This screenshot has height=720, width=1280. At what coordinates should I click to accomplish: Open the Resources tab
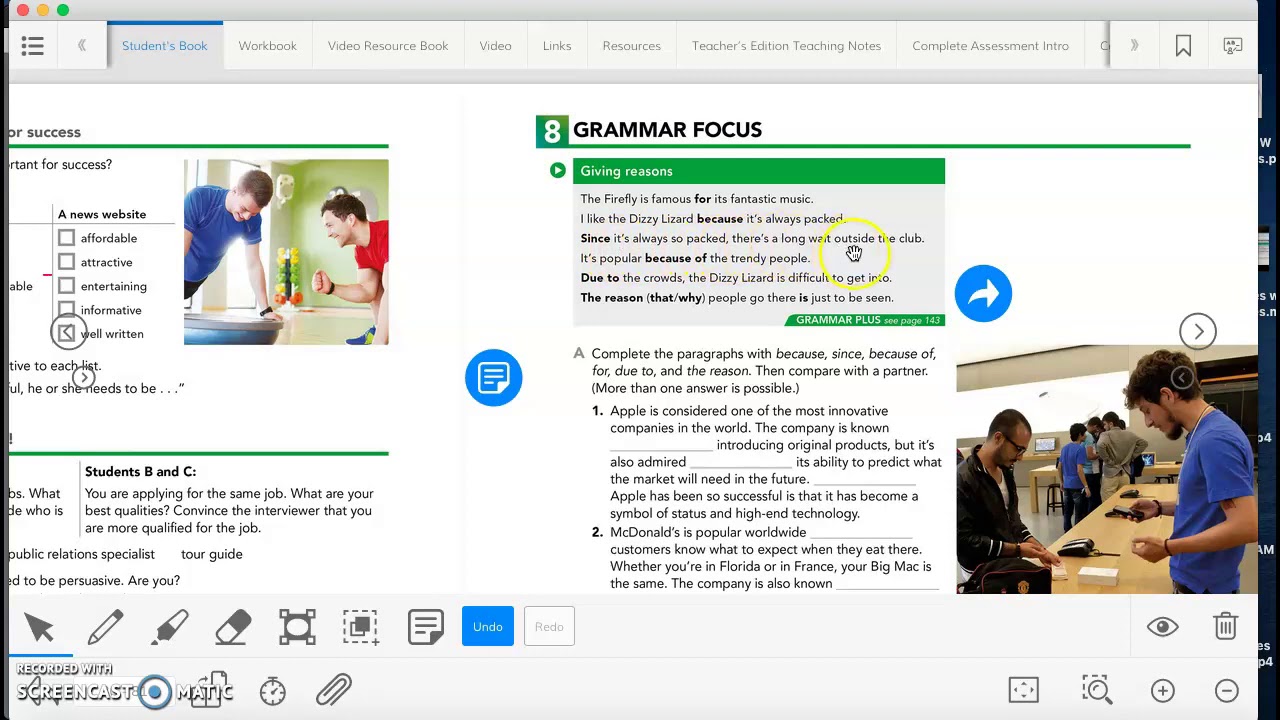[631, 46]
